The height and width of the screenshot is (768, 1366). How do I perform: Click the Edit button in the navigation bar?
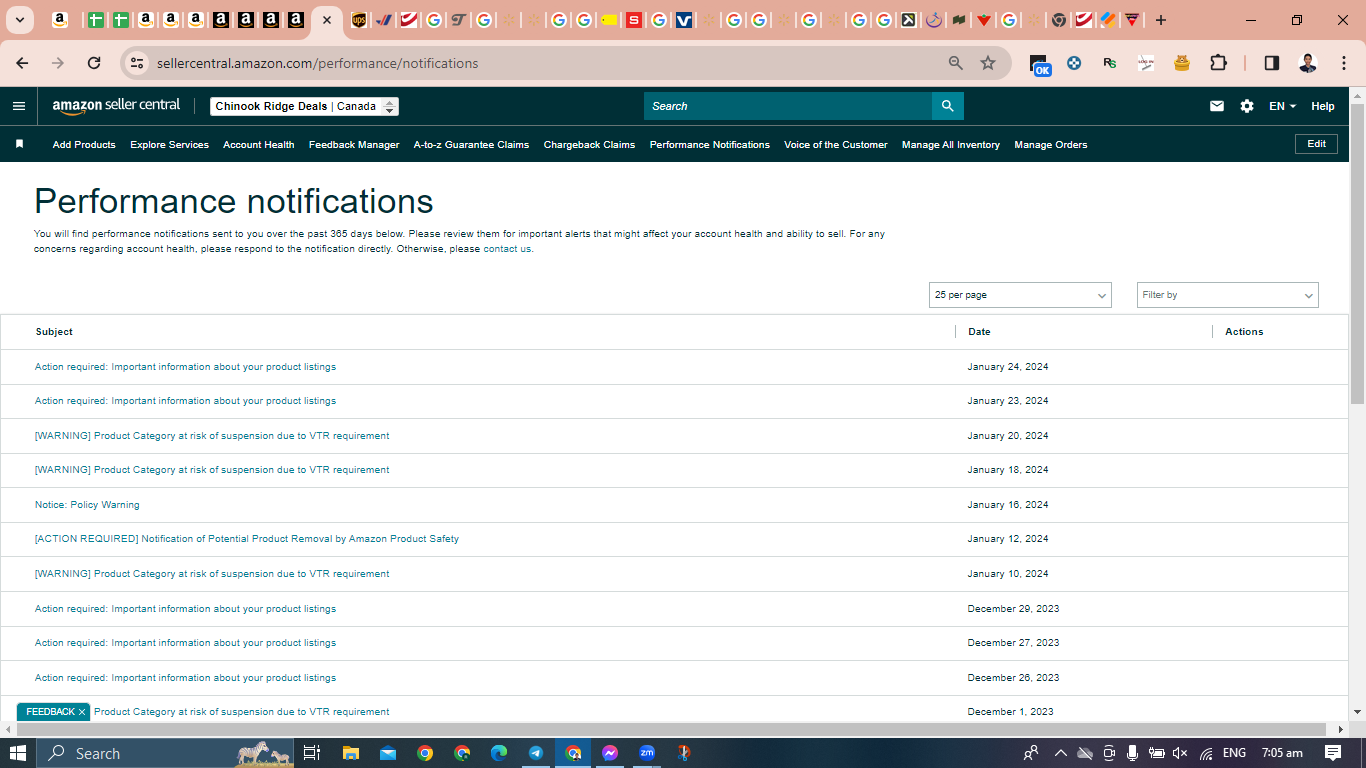(x=1316, y=144)
